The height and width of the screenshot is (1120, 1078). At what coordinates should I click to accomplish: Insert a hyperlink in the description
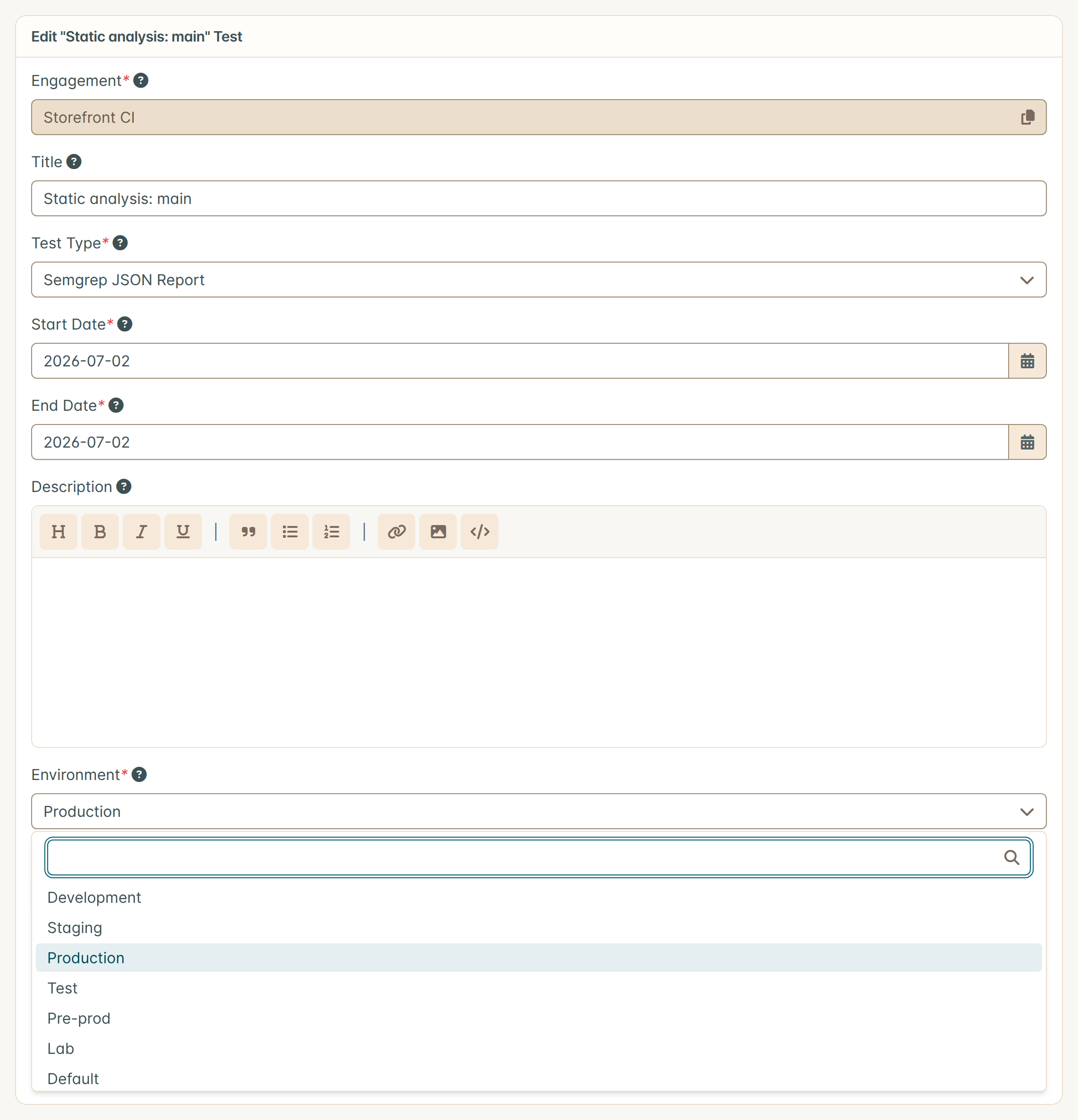pos(396,531)
